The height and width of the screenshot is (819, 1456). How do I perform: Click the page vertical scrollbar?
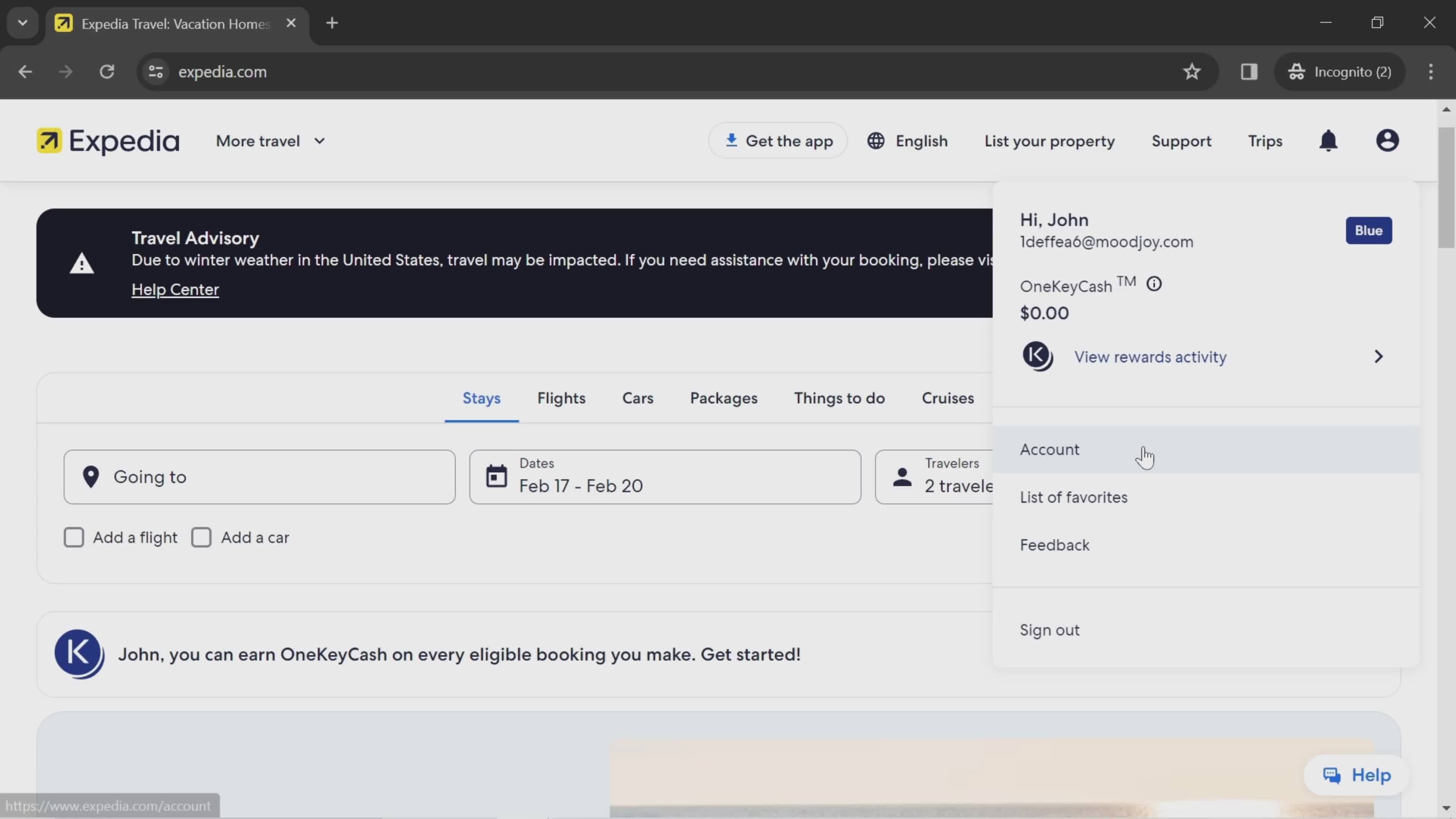coord(1447,187)
